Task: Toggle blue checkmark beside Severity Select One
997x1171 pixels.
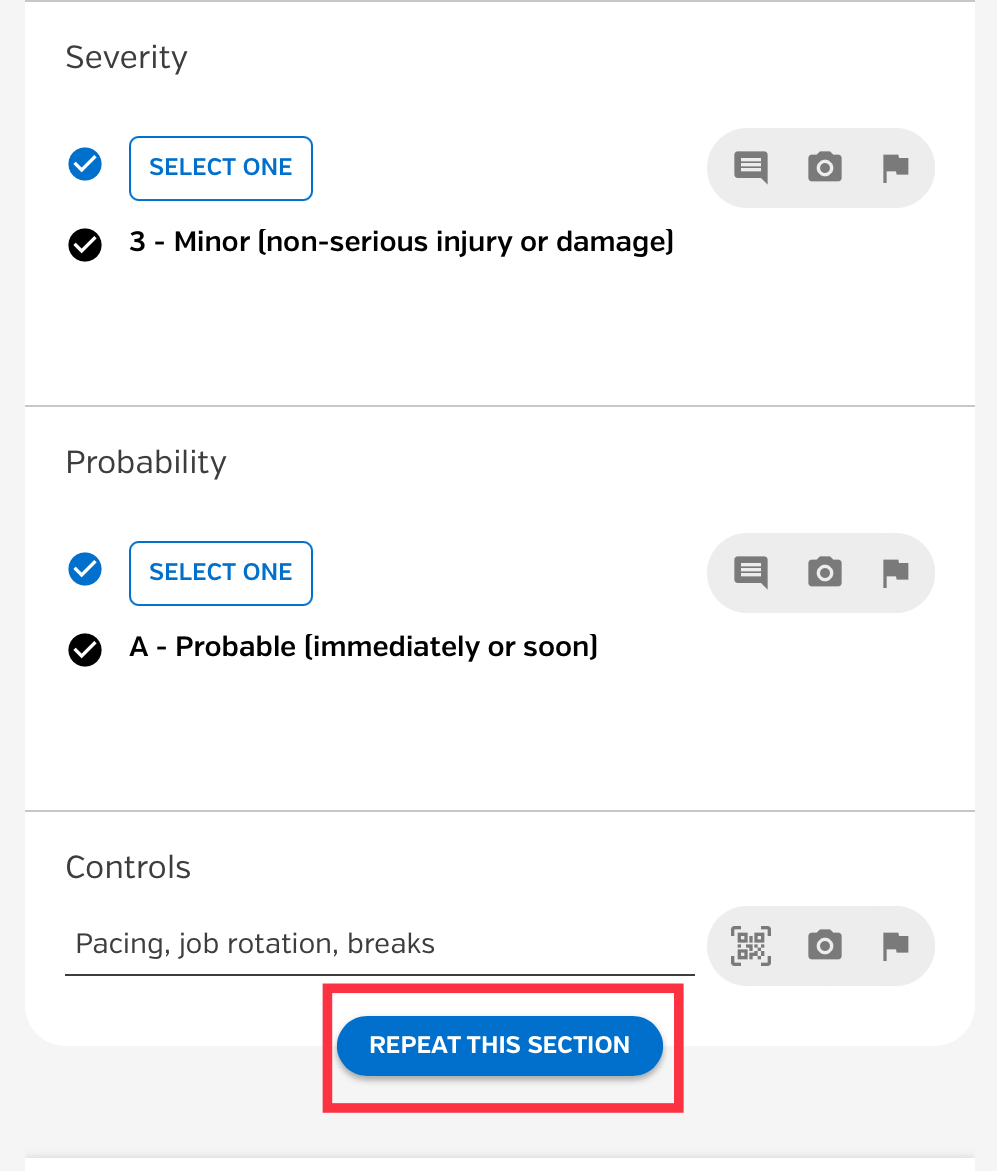Action: point(85,164)
